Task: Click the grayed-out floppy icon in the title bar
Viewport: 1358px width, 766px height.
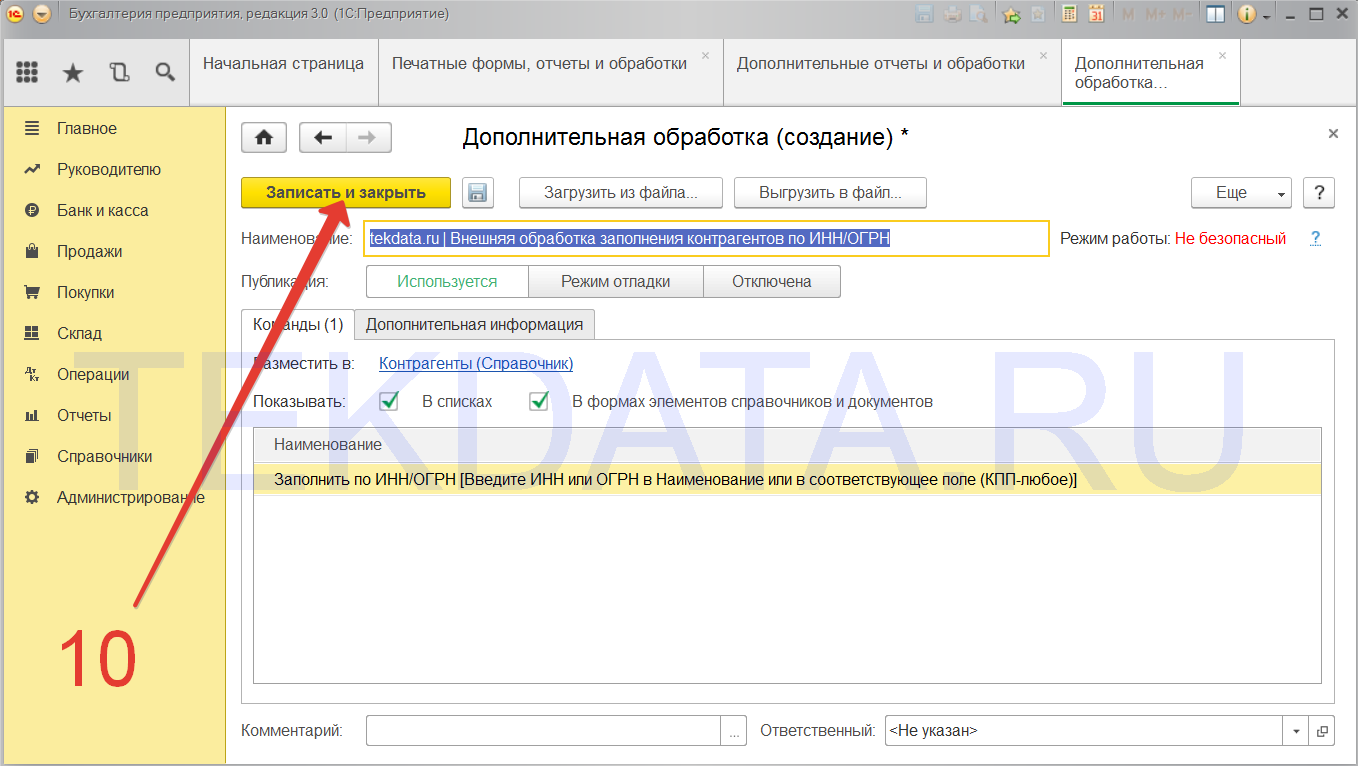Action: click(x=924, y=14)
